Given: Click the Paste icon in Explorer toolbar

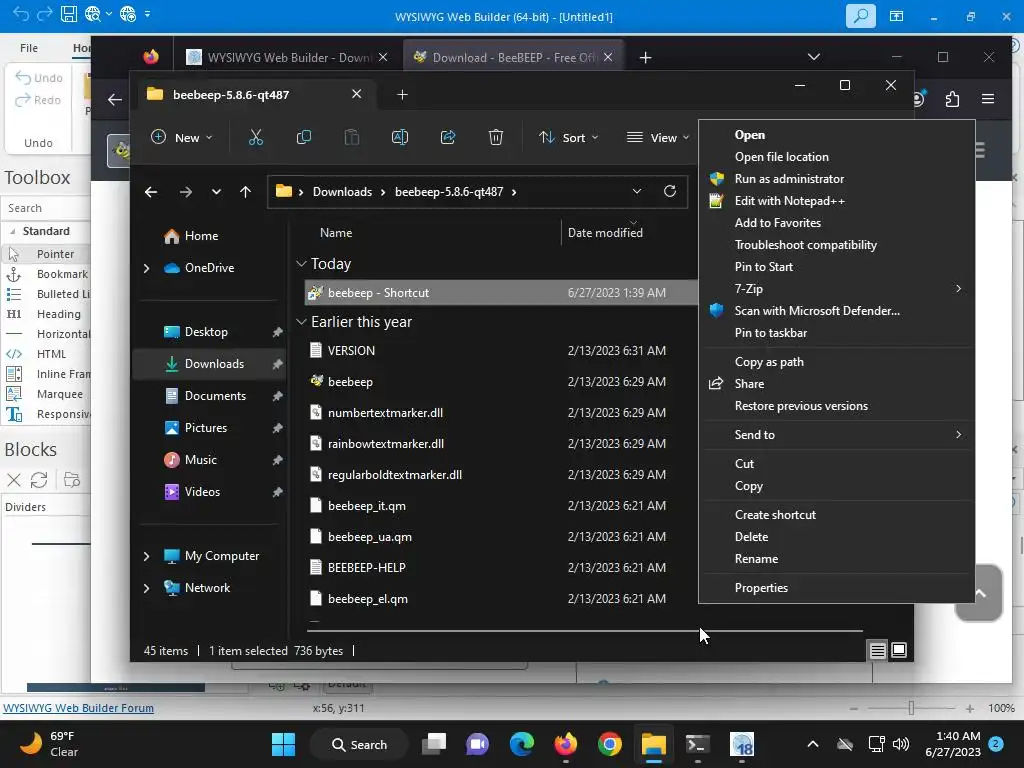Looking at the screenshot, I should [x=351, y=137].
